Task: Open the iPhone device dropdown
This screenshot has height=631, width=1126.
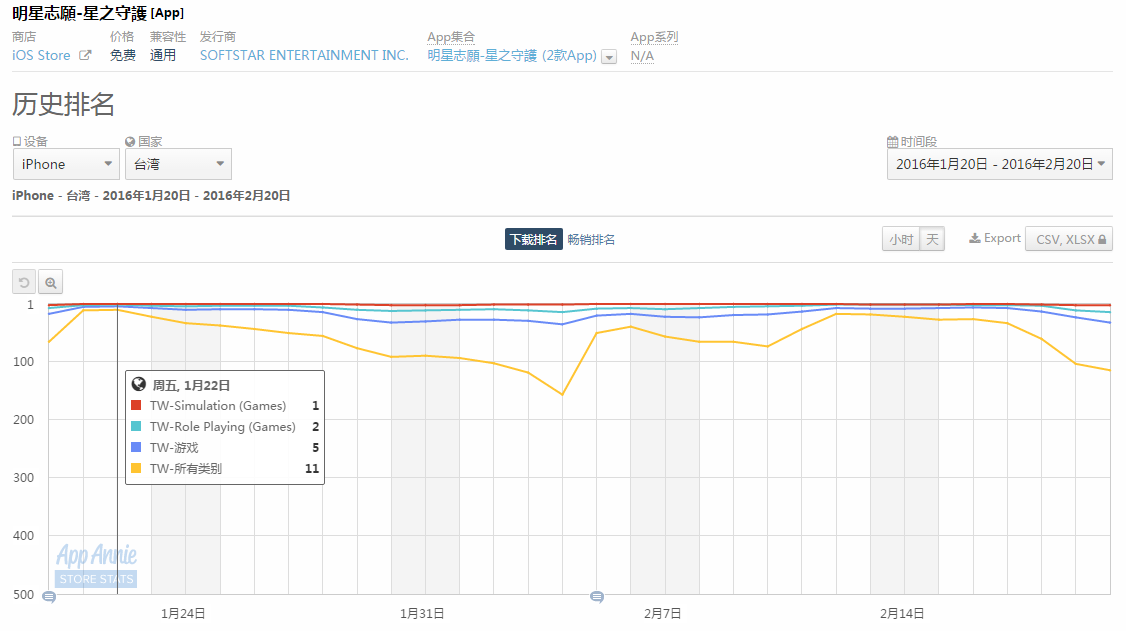Action: 66,164
